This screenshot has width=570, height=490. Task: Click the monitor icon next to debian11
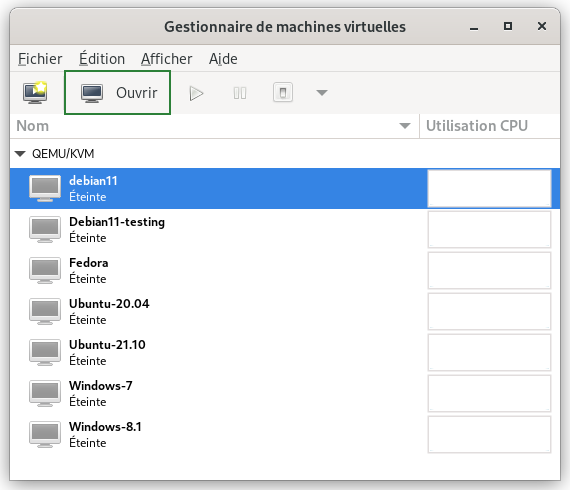click(x=45, y=188)
